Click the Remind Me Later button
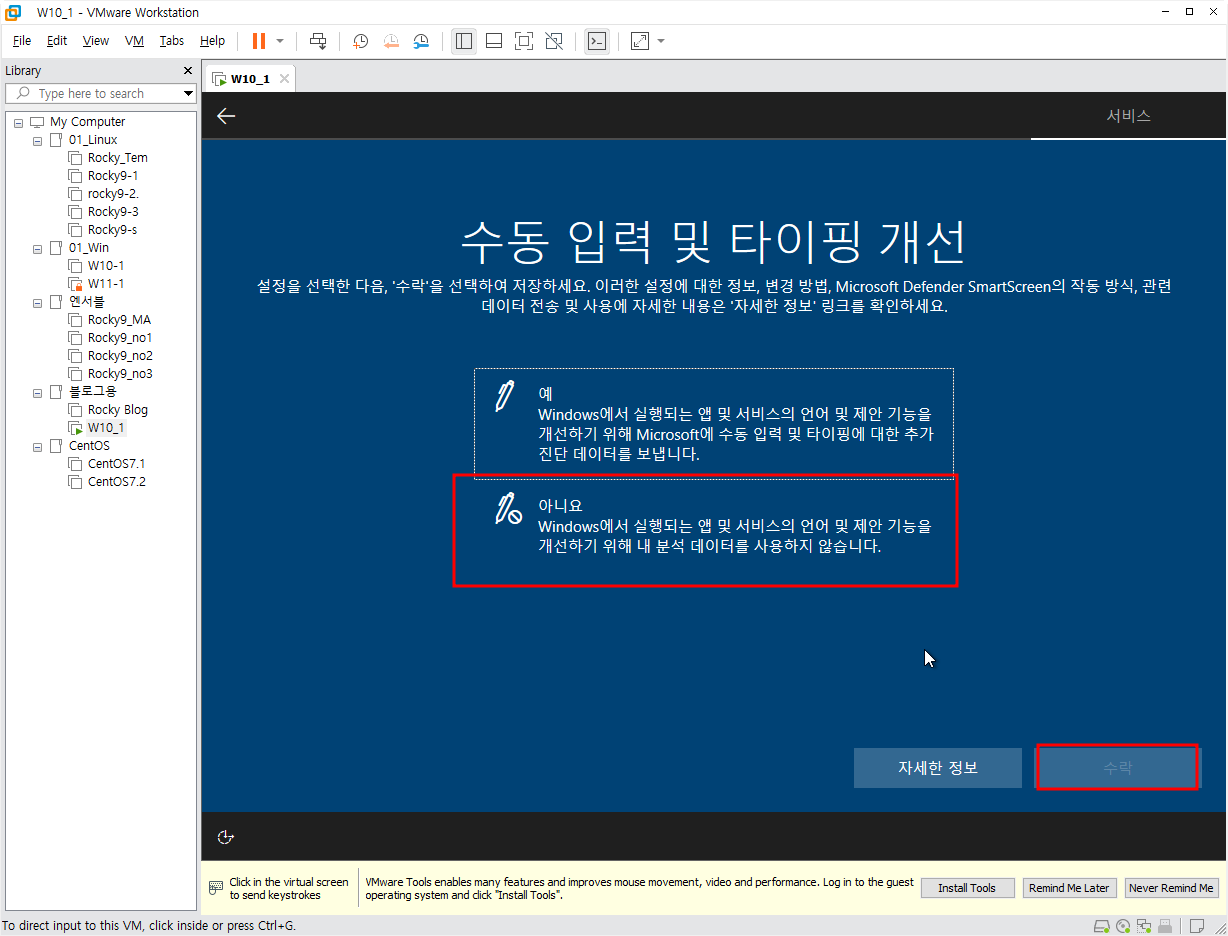 (x=1069, y=888)
